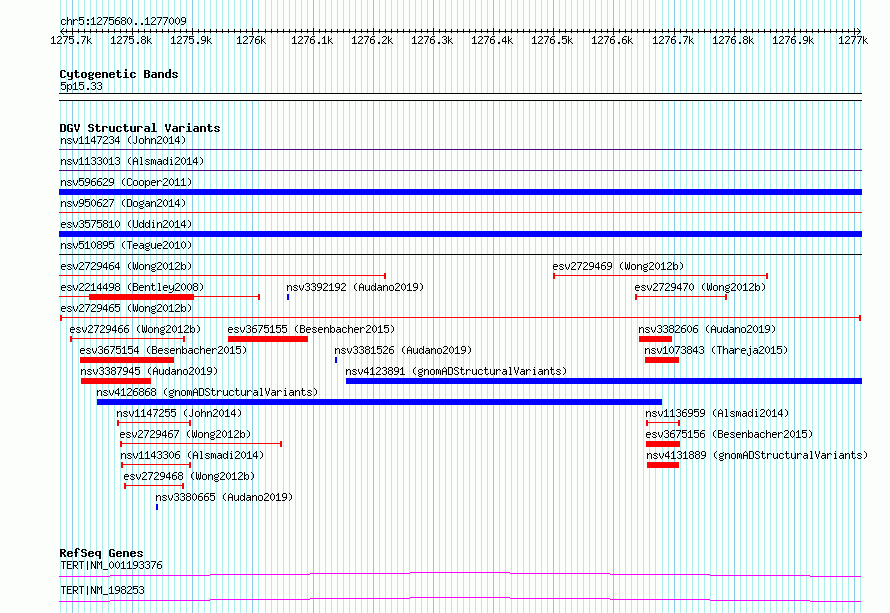Screen dimensions: 890x613
Task: Select TERT|NM_198253 RefSeq gene label
Action: click(102, 590)
